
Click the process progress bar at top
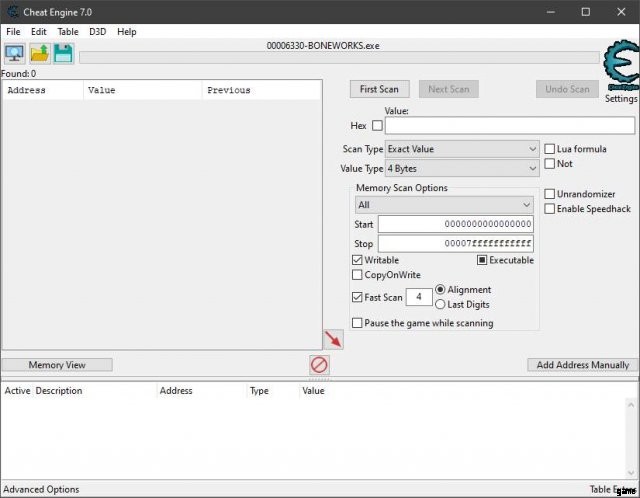pyautogui.click(x=340, y=57)
